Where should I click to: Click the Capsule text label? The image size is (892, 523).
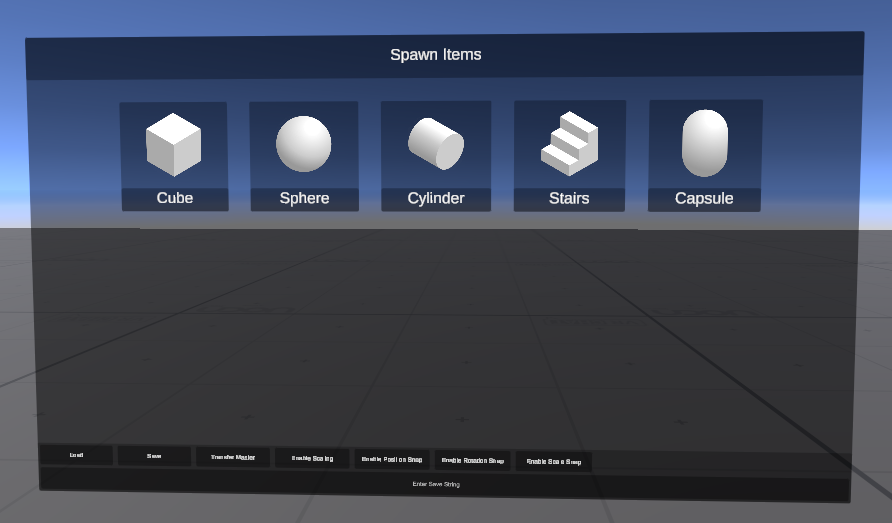[x=704, y=198]
